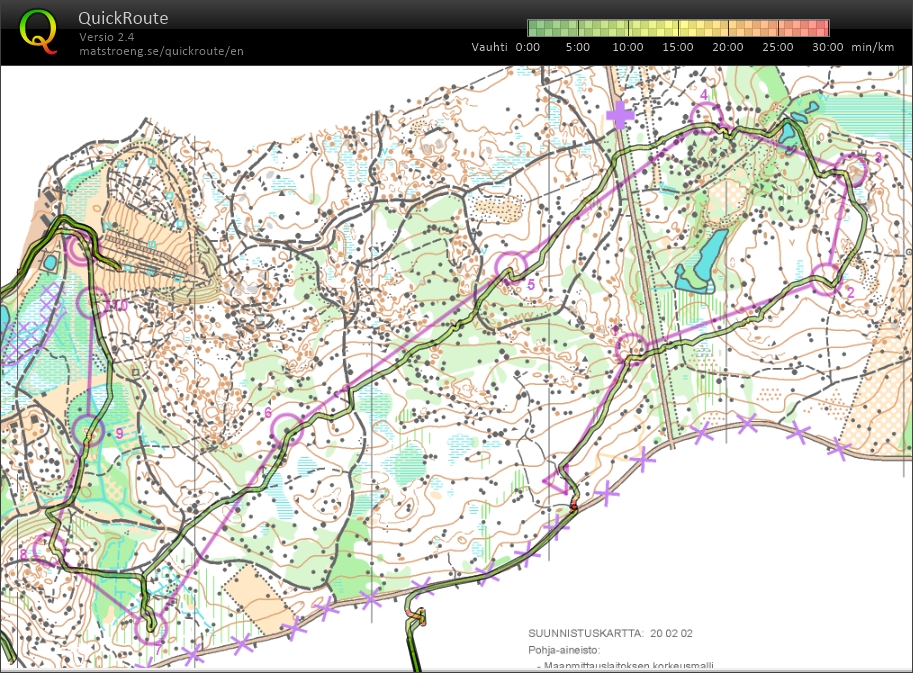
Task: Open the matstroeng.se/quickroute/en link
Action: coord(161,51)
